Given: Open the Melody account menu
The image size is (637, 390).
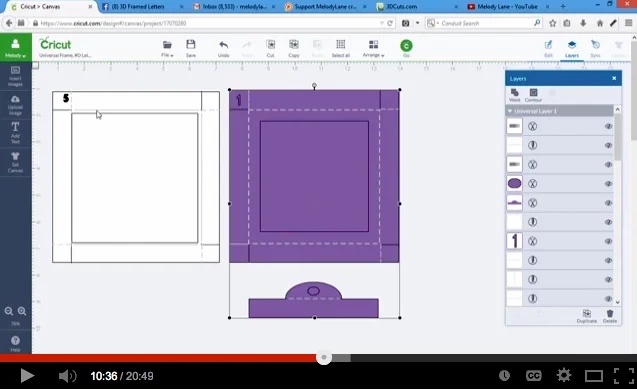Looking at the screenshot, I should (15, 47).
